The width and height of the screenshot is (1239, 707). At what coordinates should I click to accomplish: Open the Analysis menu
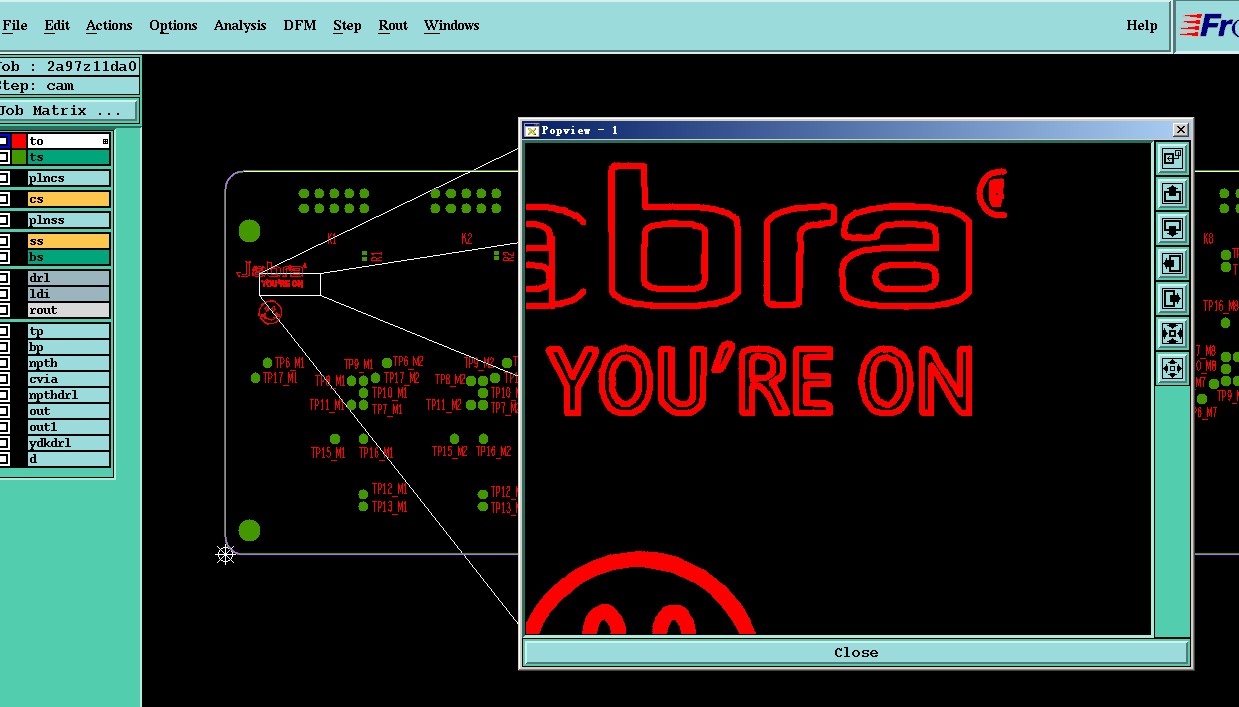(240, 25)
